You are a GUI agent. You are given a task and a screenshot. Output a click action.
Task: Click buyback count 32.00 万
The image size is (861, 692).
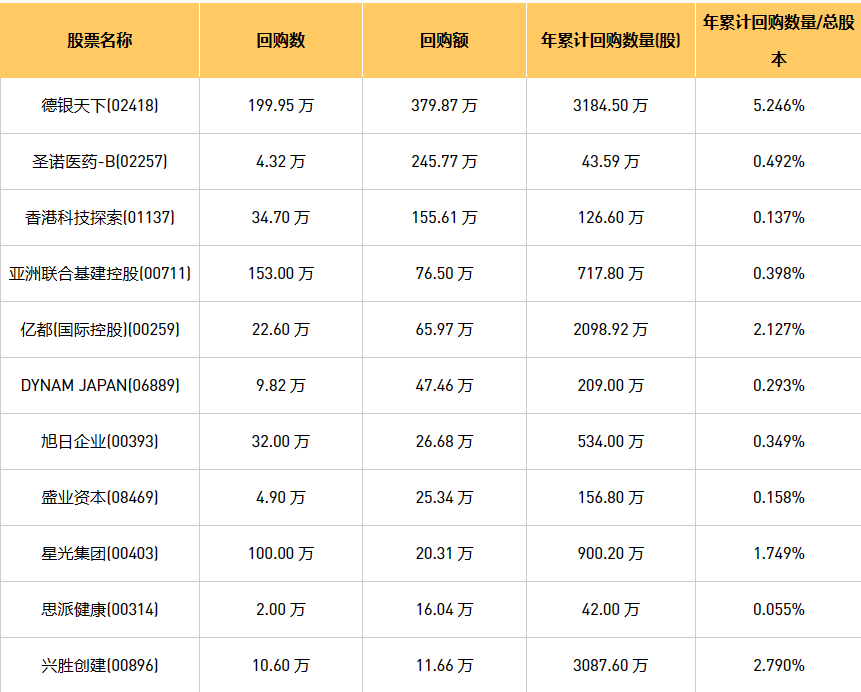(x=281, y=442)
